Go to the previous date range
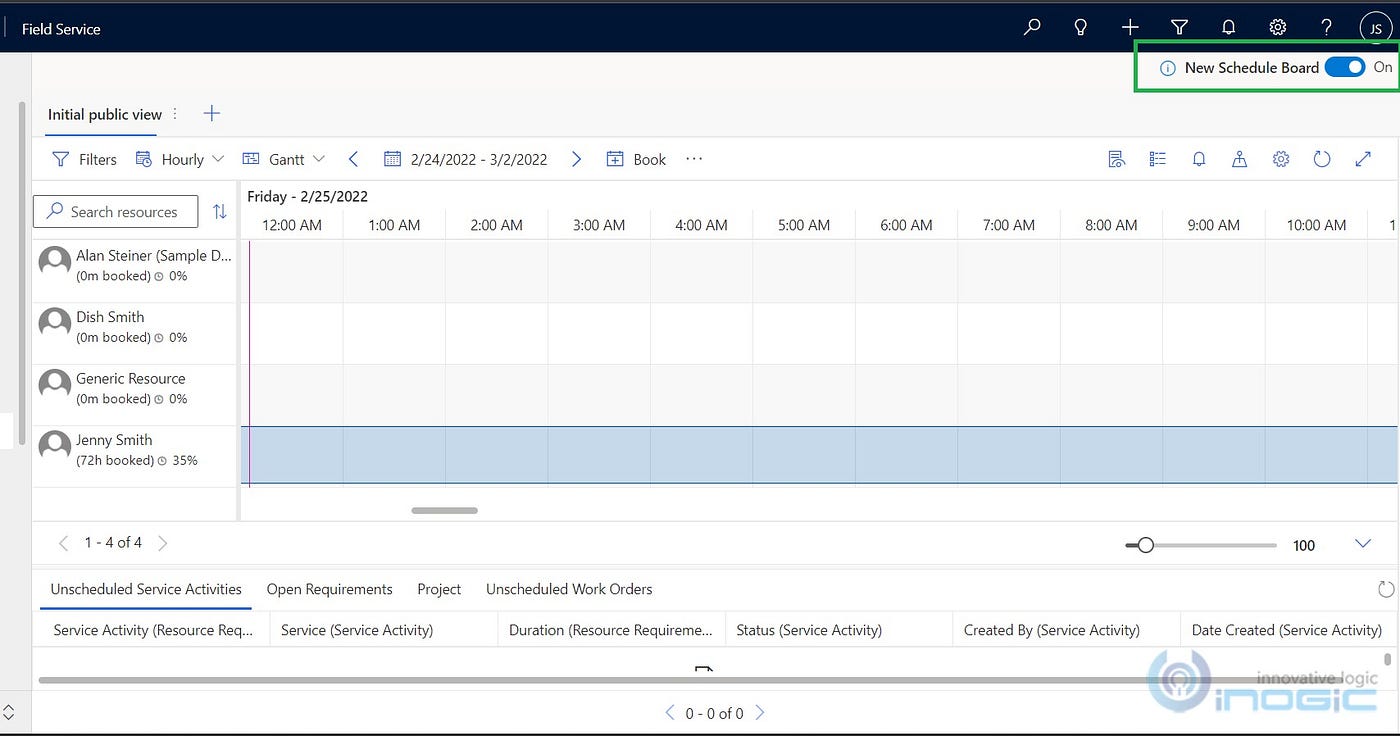1400x736 pixels. (353, 159)
